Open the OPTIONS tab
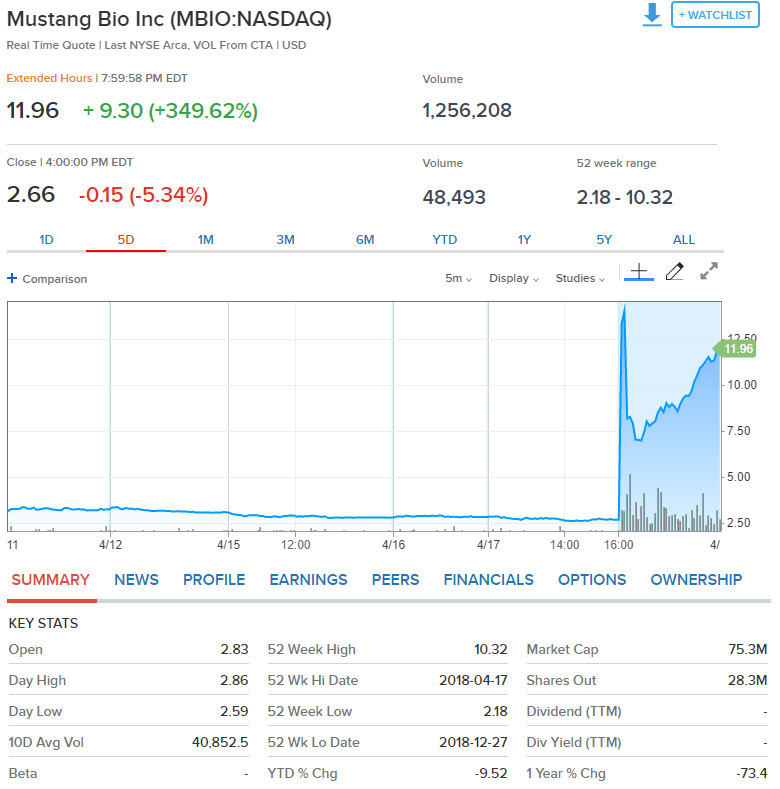The height and width of the screenshot is (789, 780). click(592, 580)
